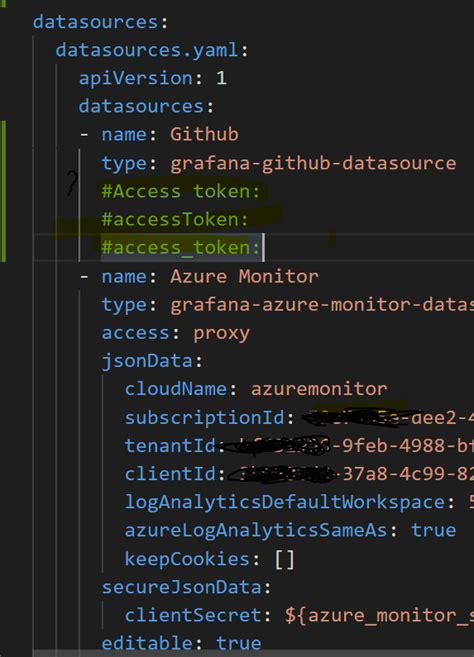The height and width of the screenshot is (657, 474).
Task: Click the #Access token comment line
Action: pyautogui.click(x=181, y=191)
